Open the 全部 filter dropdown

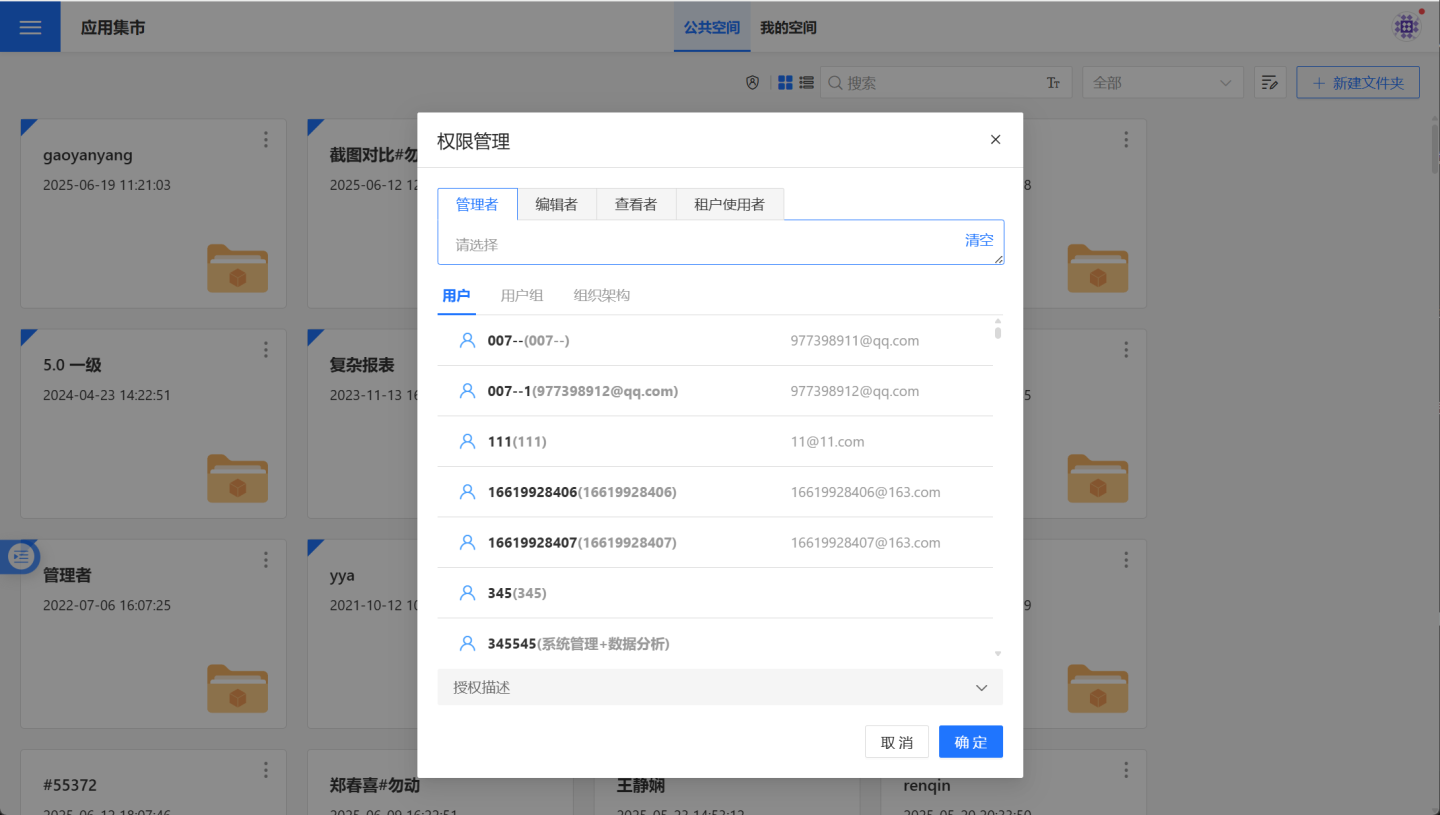coord(1162,83)
